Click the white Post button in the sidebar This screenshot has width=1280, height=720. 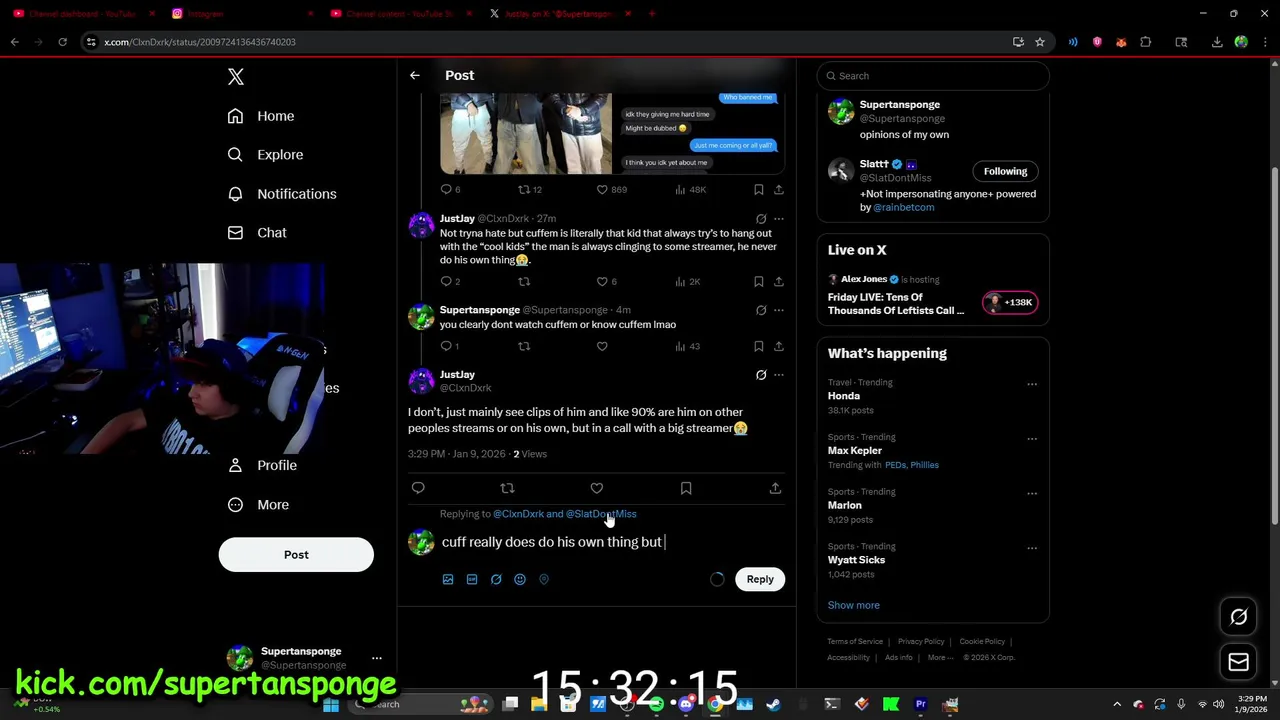296,555
